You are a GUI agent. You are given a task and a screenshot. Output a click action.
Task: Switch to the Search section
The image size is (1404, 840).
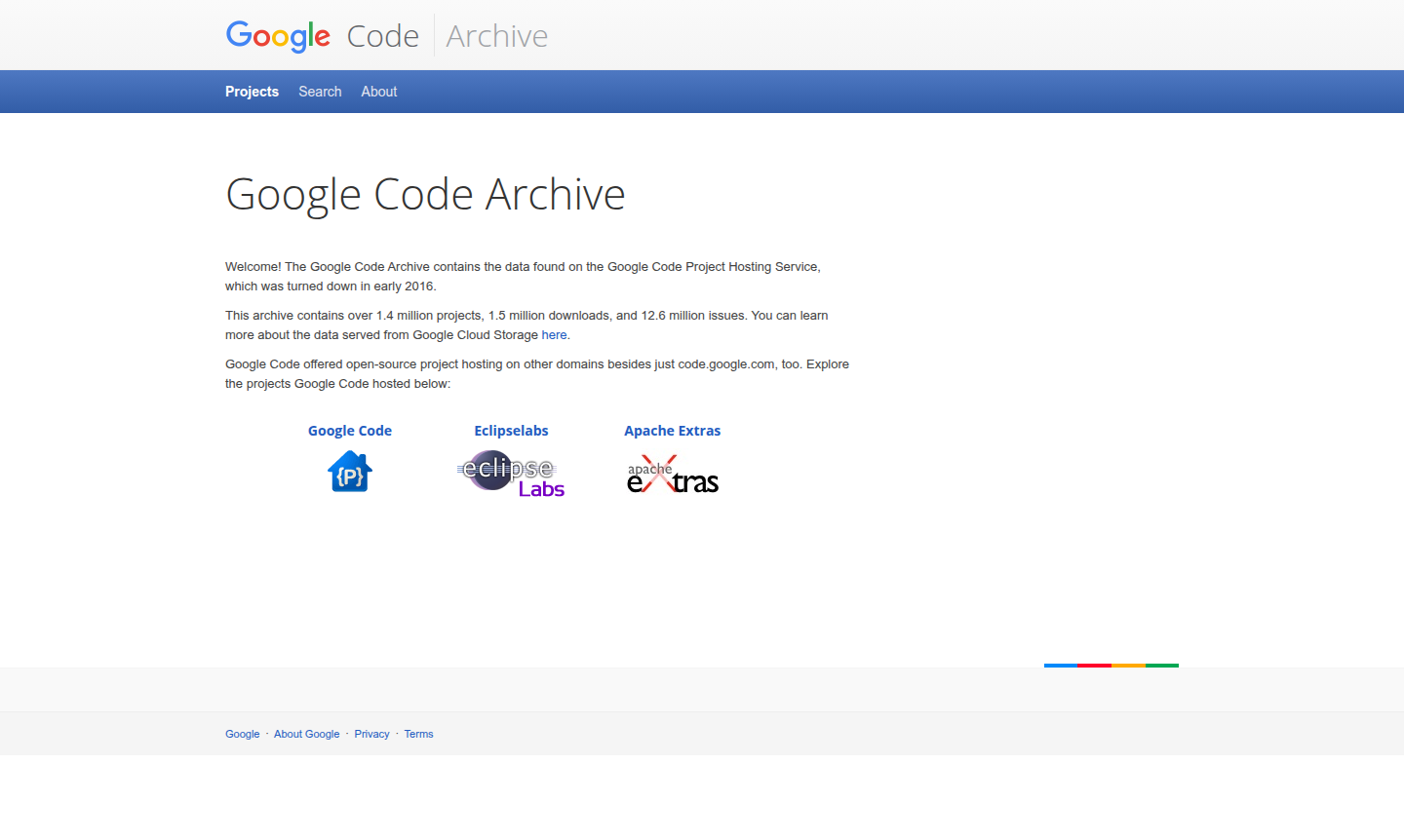click(x=319, y=91)
